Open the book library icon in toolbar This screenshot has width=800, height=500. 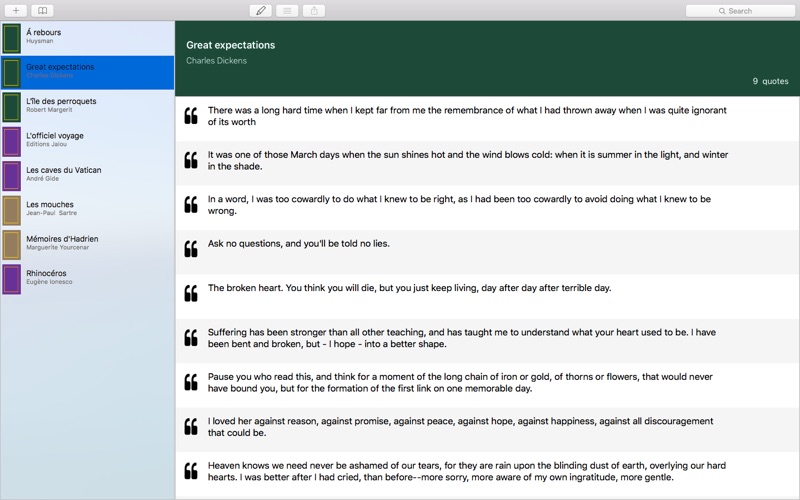(42, 11)
